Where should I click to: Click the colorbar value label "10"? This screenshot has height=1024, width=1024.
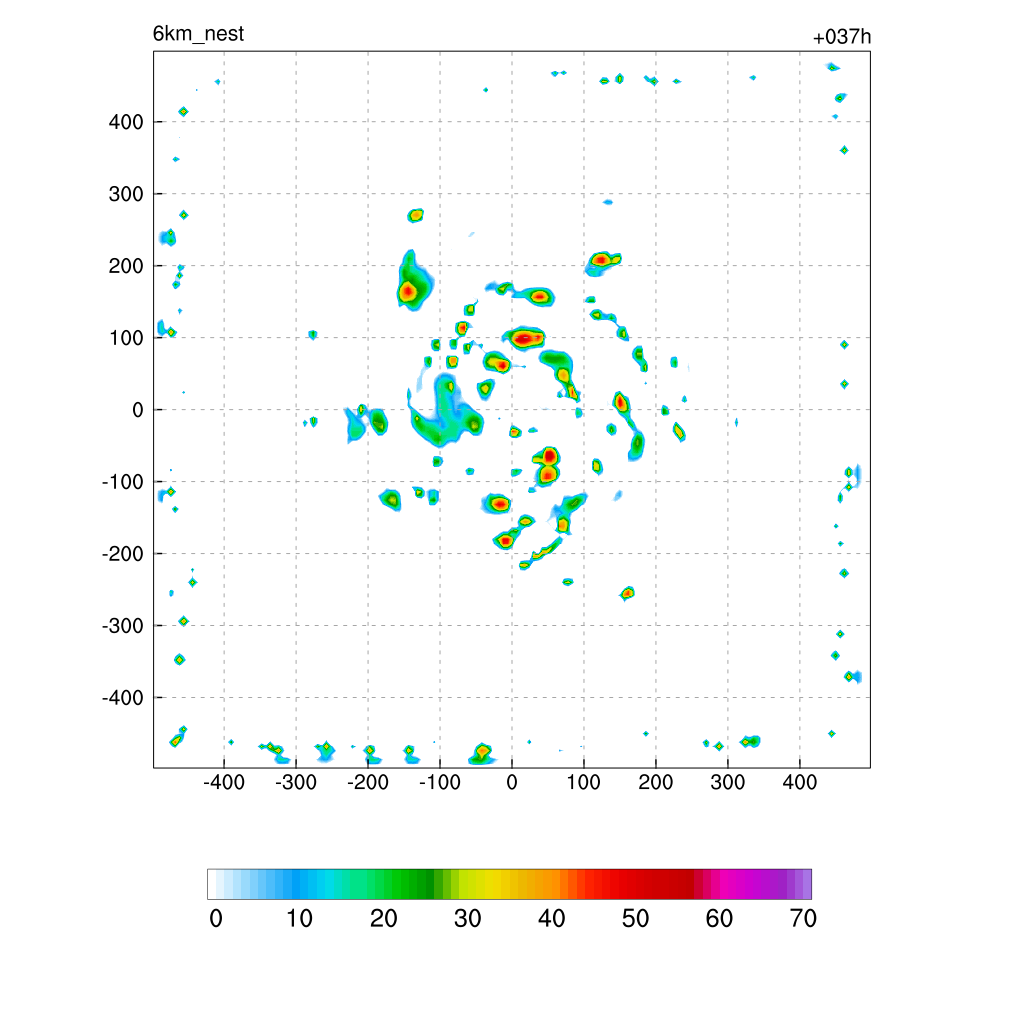[299, 919]
